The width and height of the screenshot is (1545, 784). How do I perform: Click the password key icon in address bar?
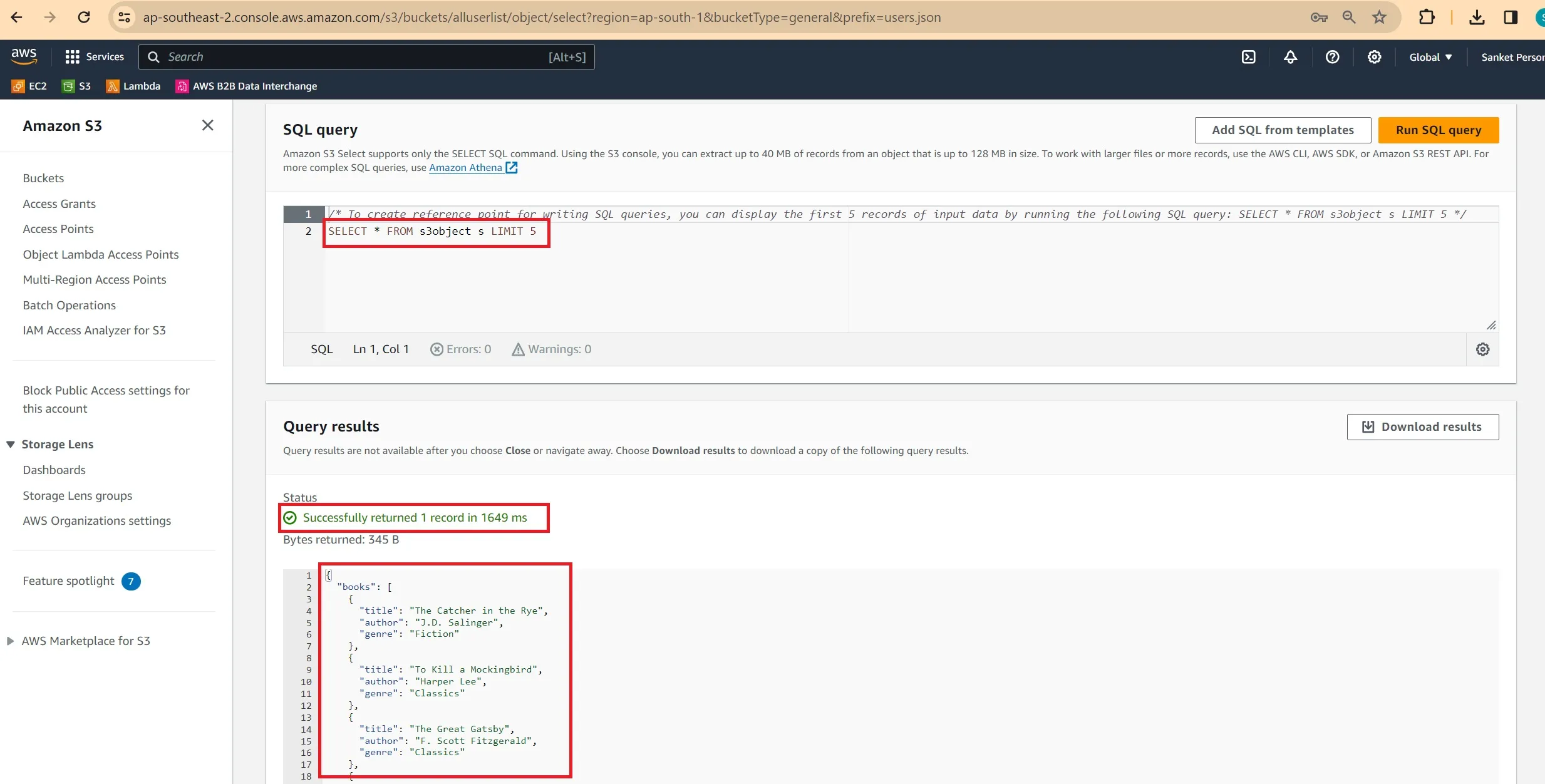coord(1319,18)
